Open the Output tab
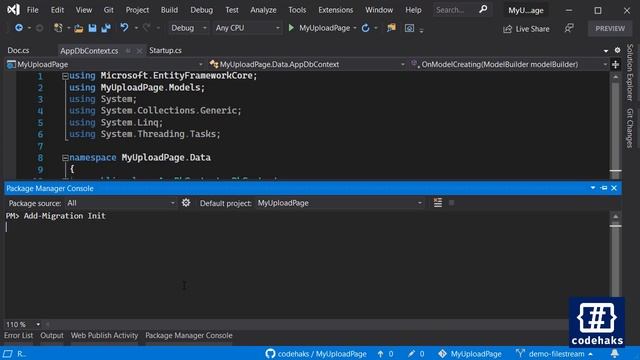The width and height of the screenshot is (640, 360). coord(52,336)
